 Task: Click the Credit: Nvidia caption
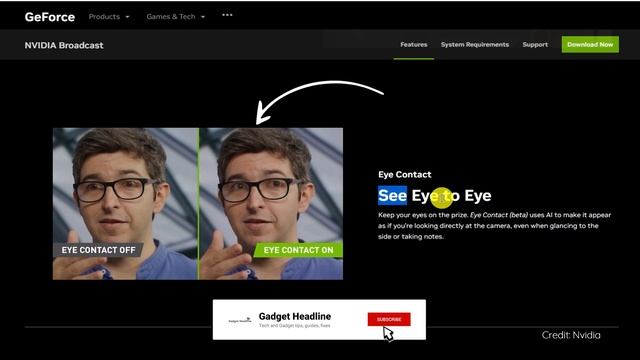pyautogui.click(x=571, y=335)
